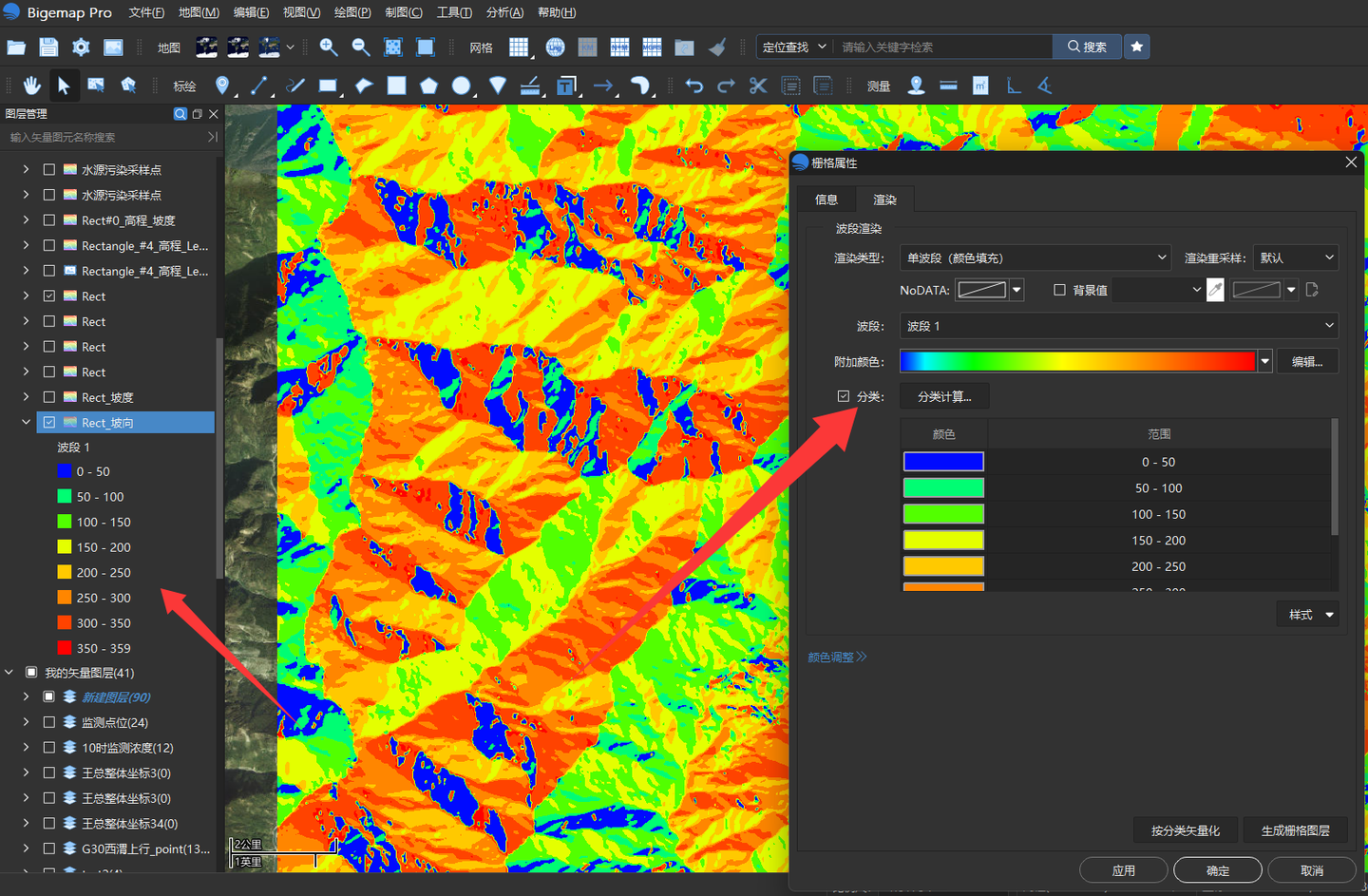Switch to the 信息 tab
Screen dimensions: 1368x896
click(x=826, y=200)
